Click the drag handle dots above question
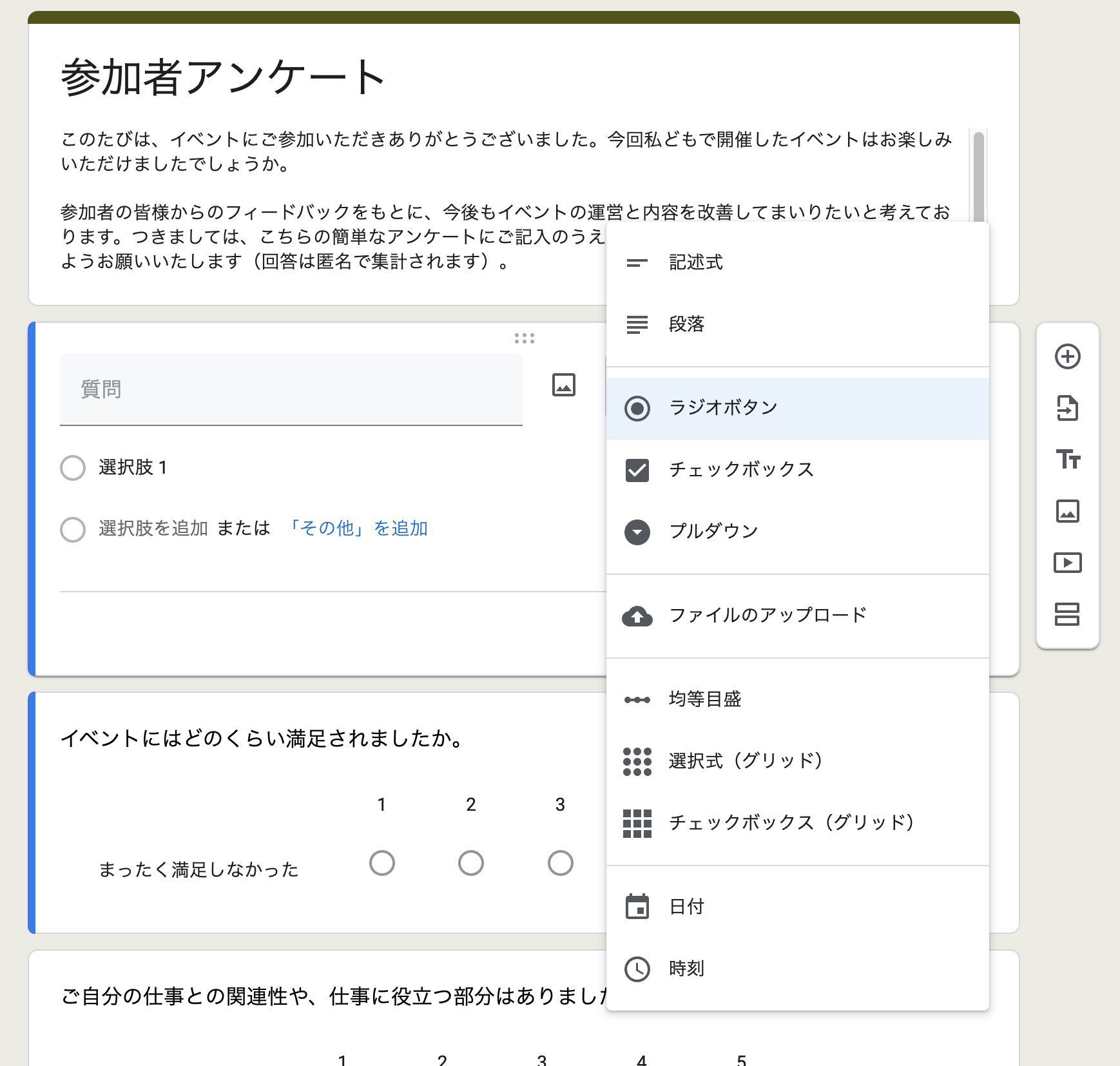This screenshot has width=1120, height=1066. tap(524, 338)
